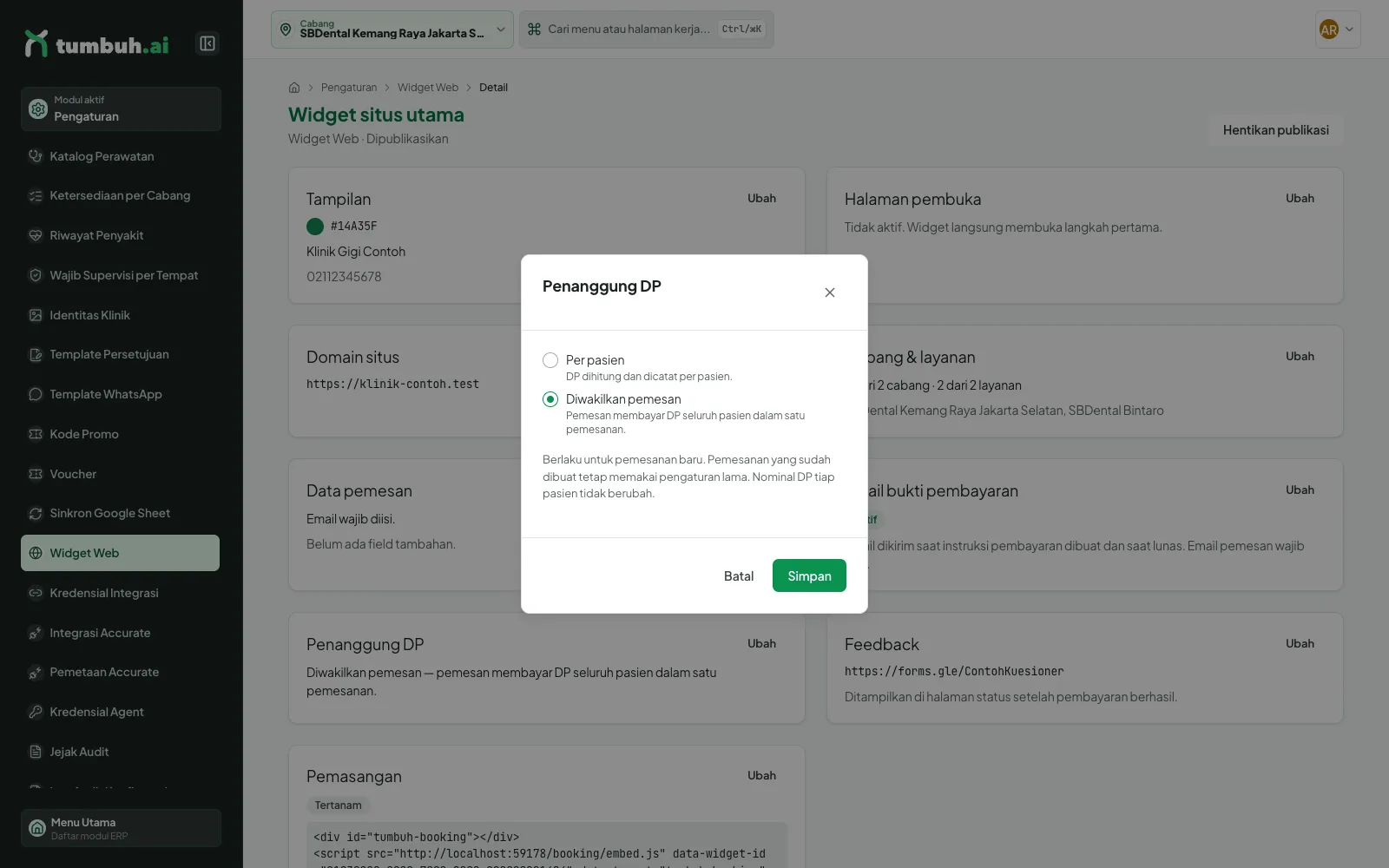The image size is (1389, 868).
Task: Click Ubah on the Pemasangan card
Action: [x=761, y=776]
